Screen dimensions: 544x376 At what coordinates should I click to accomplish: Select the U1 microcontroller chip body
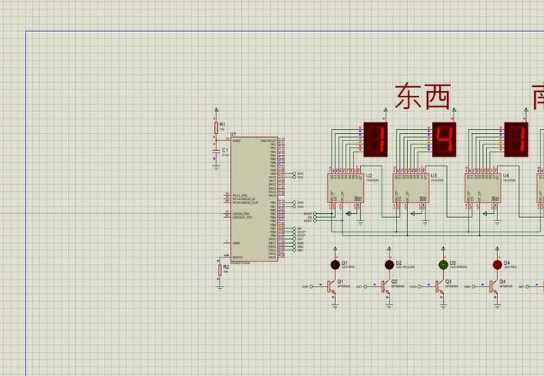point(254,199)
